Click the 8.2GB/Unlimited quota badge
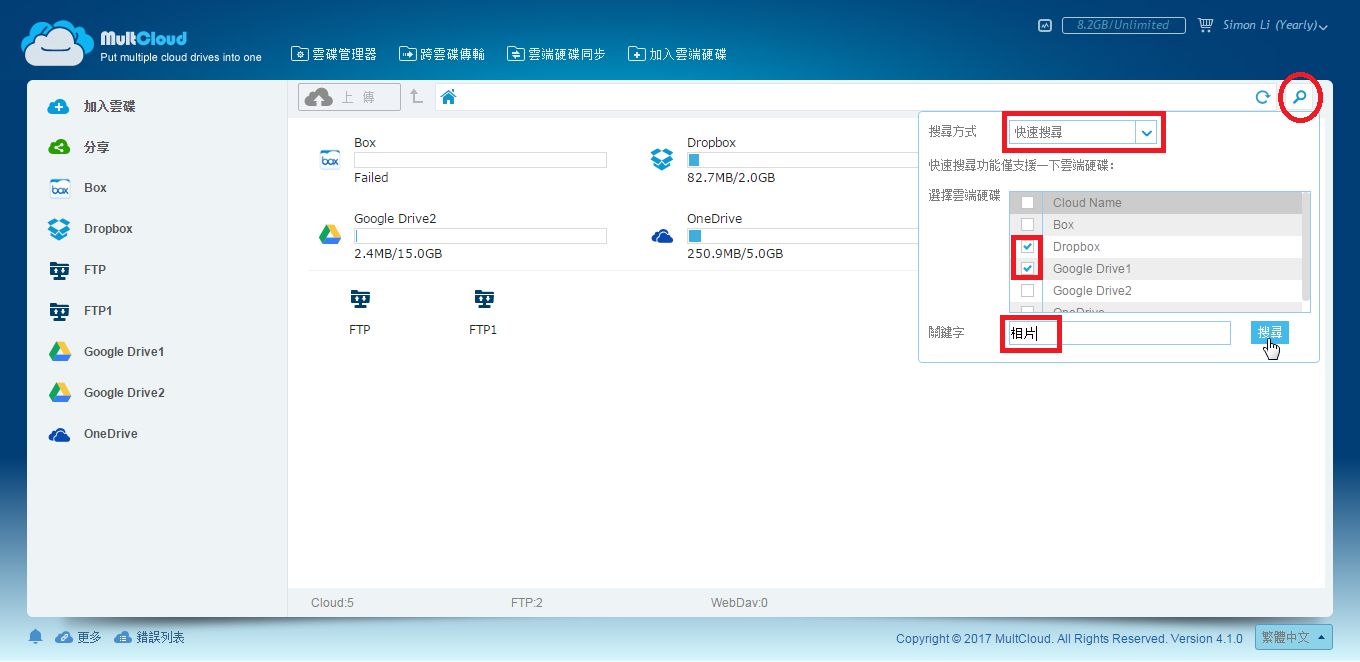This screenshot has width=1360, height=662. pyautogui.click(x=1123, y=26)
